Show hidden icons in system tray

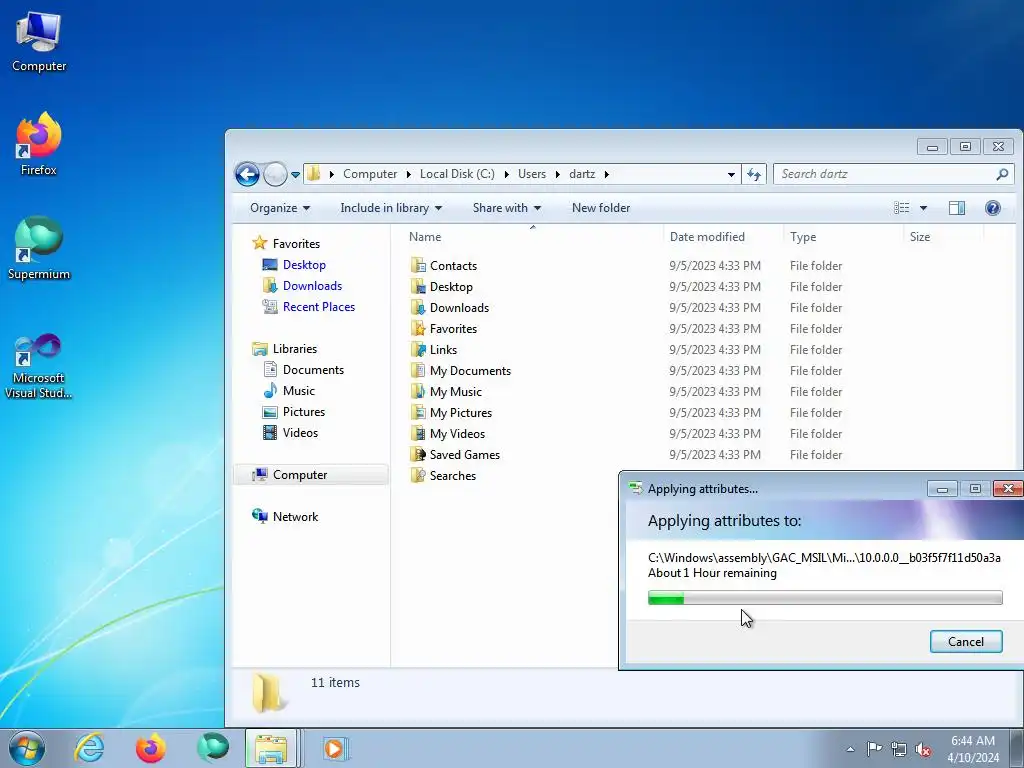click(x=850, y=749)
